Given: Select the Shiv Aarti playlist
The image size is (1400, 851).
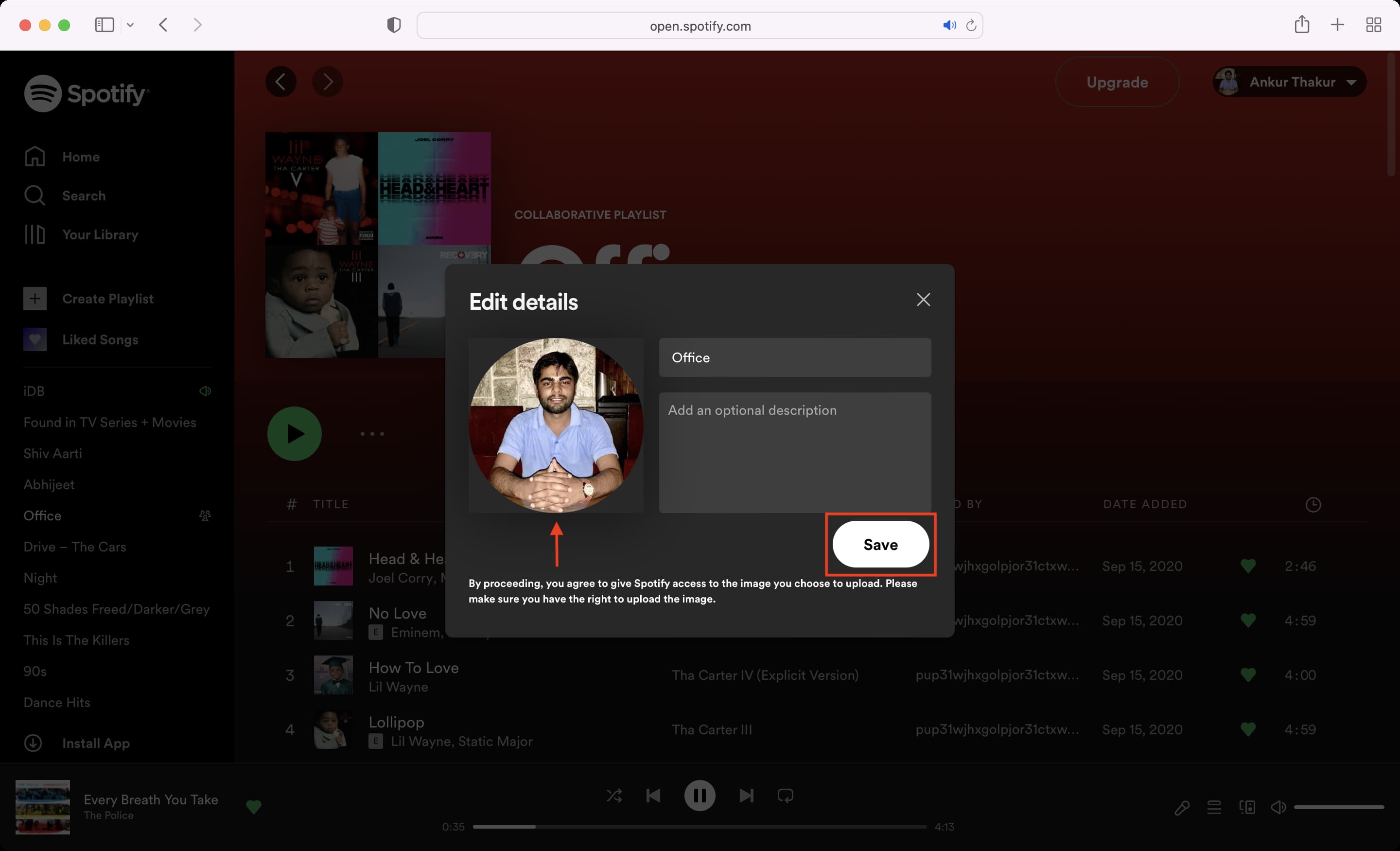Looking at the screenshot, I should pyautogui.click(x=52, y=453).
